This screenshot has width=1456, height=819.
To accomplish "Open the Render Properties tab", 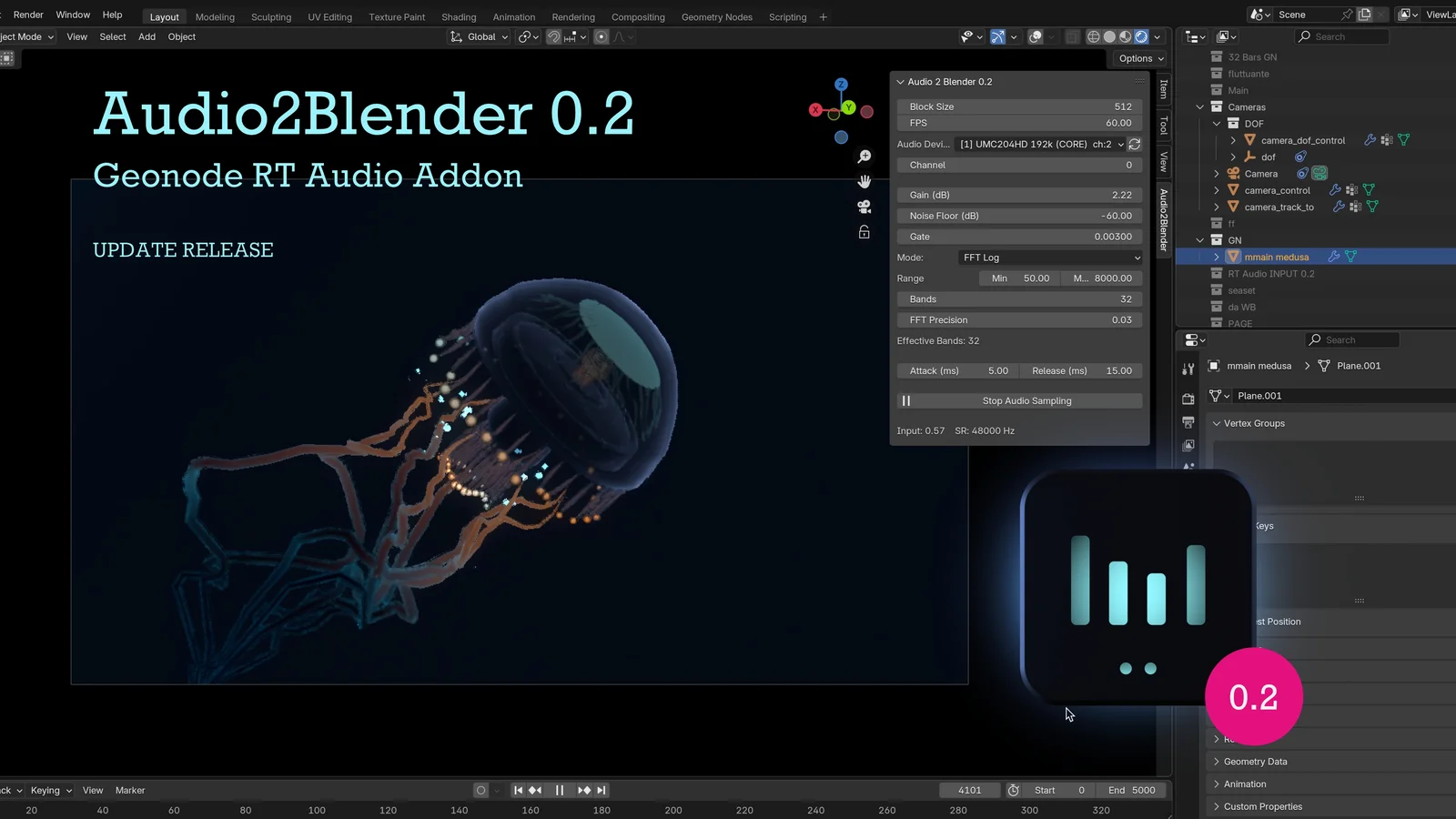I will pos(1188,398).
